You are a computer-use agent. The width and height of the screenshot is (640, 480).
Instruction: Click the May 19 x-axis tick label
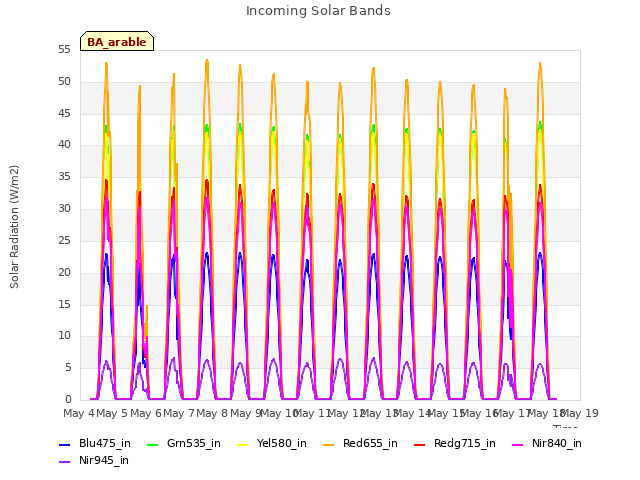pyautogui.click(x=581, y=413)
